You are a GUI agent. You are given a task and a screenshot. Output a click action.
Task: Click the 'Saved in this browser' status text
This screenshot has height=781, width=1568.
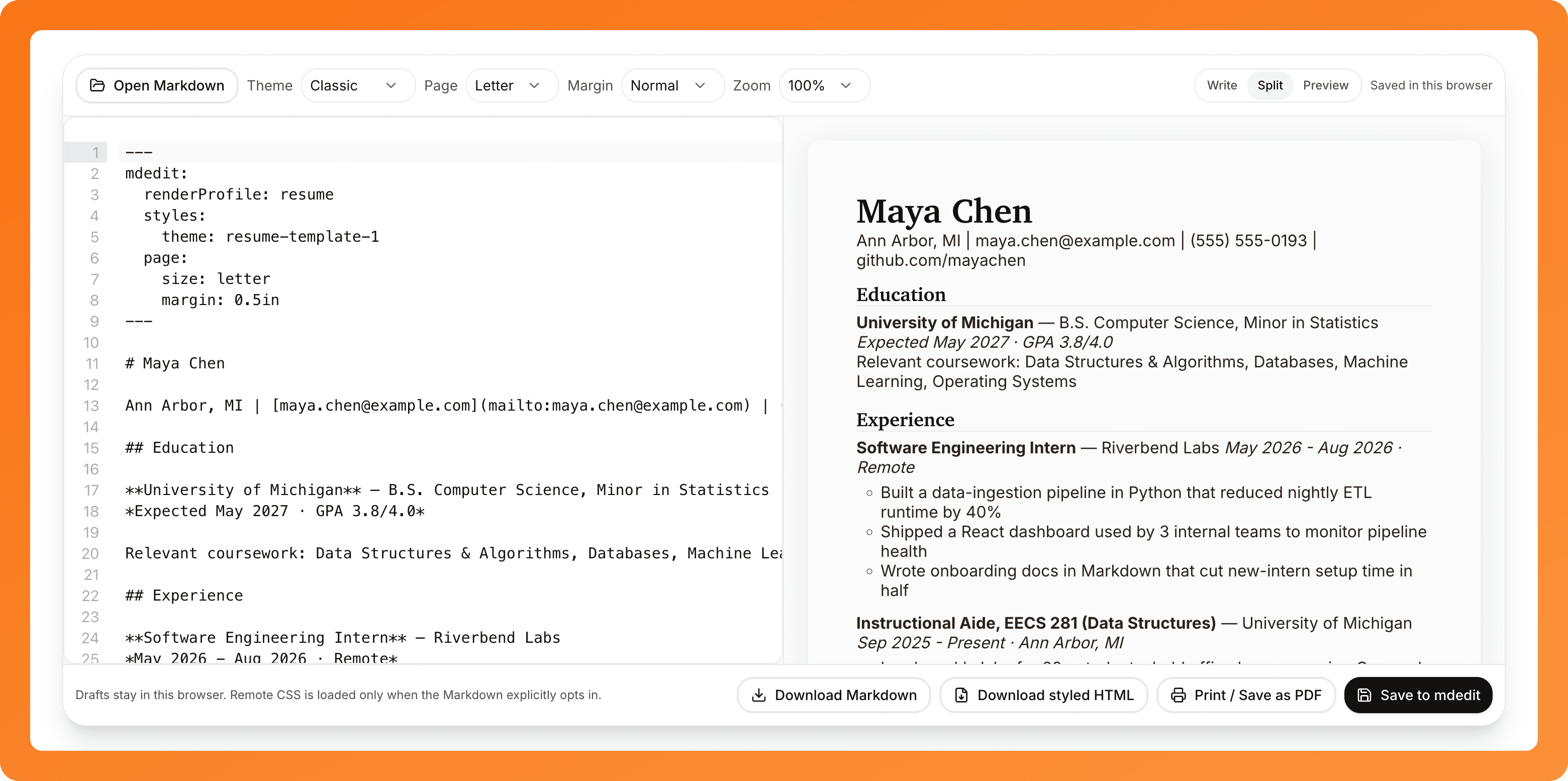pos(1430,85)
